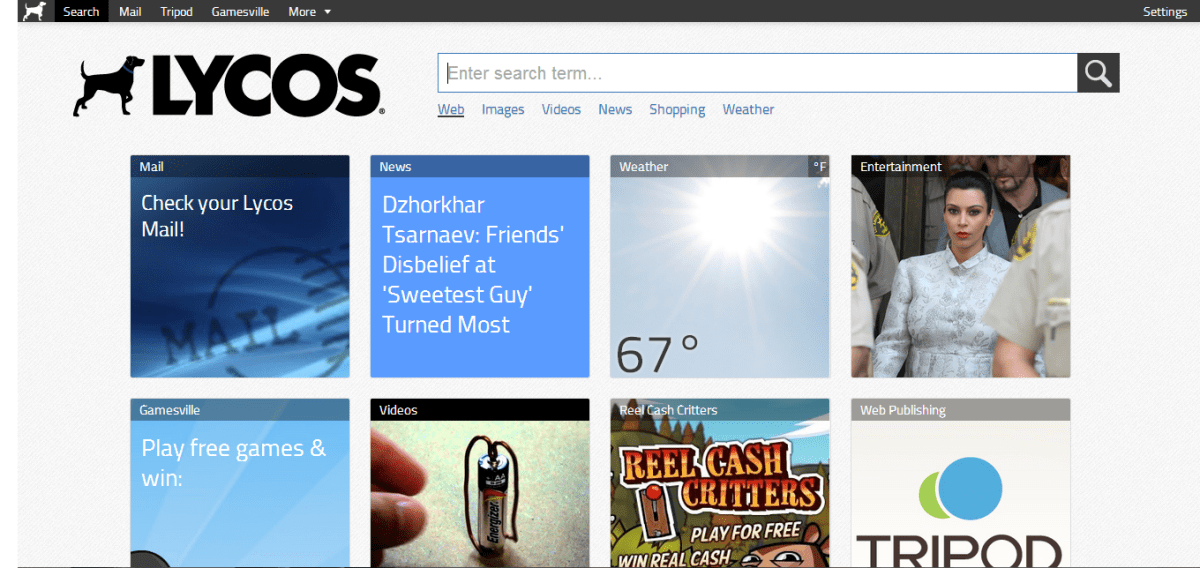This screenshot has width=1200, height=568.
Task: Click the Enter search term input field
Action: (x=757, y=73)
